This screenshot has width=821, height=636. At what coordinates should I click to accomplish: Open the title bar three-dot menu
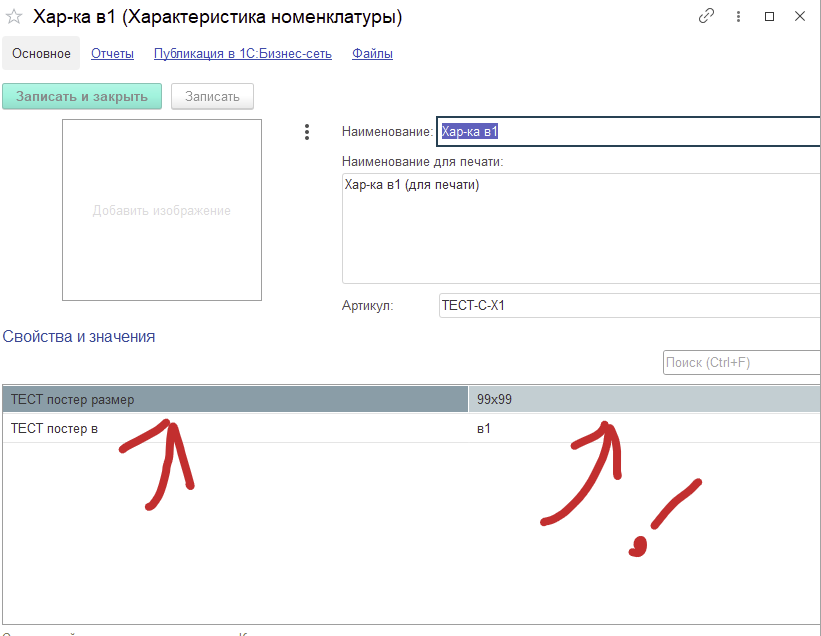pyautogui.click(x=737, y=17)
